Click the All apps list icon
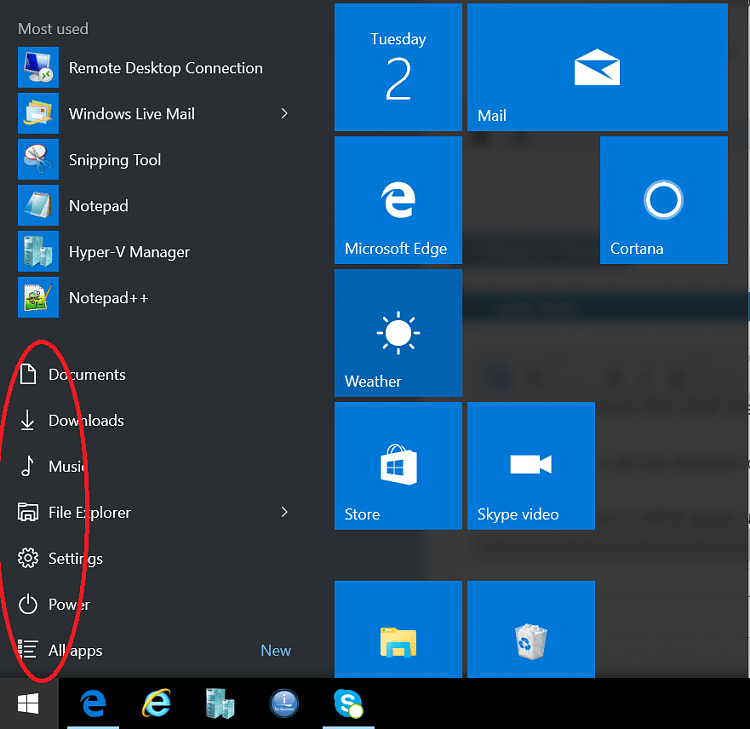Image resolution: width=750 pixels, height=729 pixels. pos(28,650)
